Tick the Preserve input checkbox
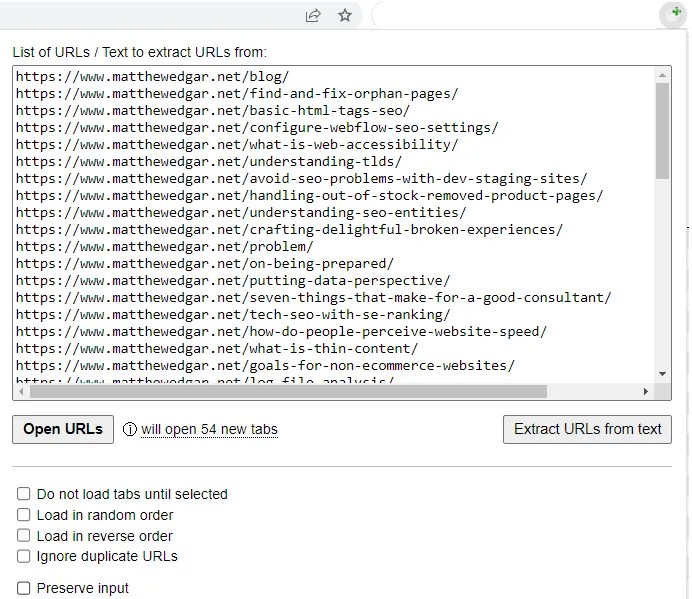Screen dimensions: 692x599 point(23,588)
